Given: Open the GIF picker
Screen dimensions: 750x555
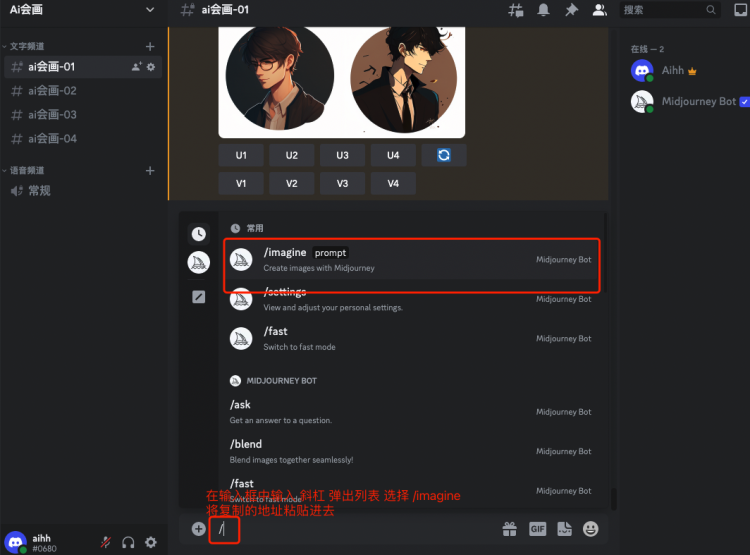Looking at the screenshot, I should tap(538, 529).
